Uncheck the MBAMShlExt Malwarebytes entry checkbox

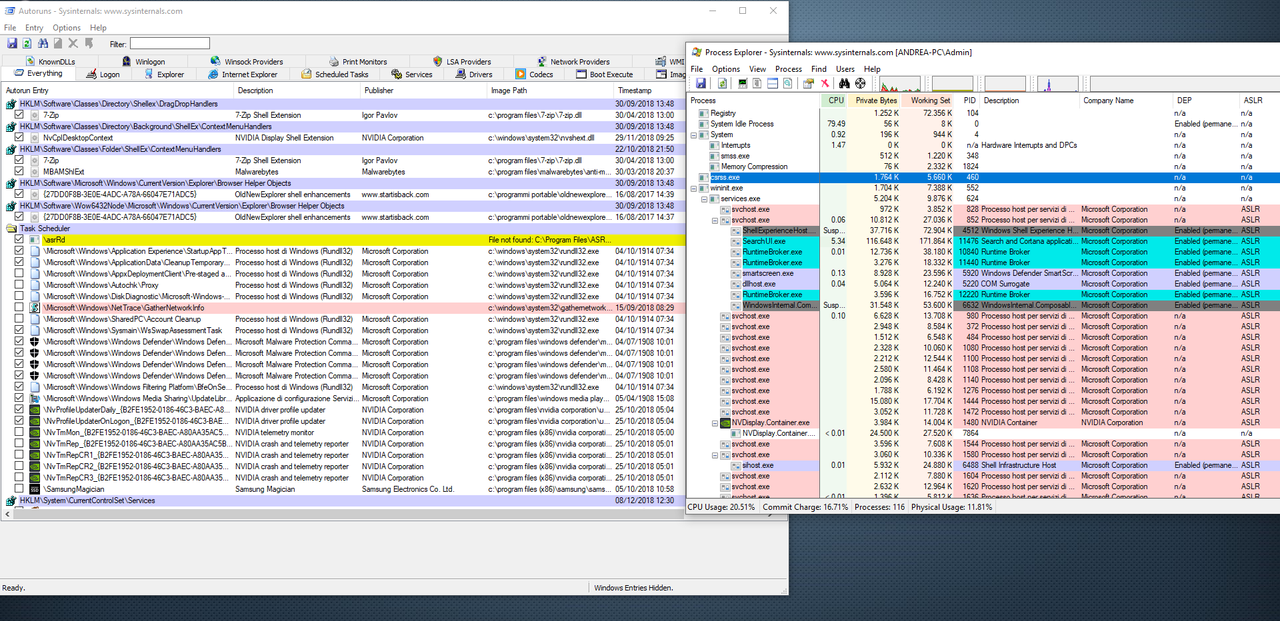[x=20, y=171]
